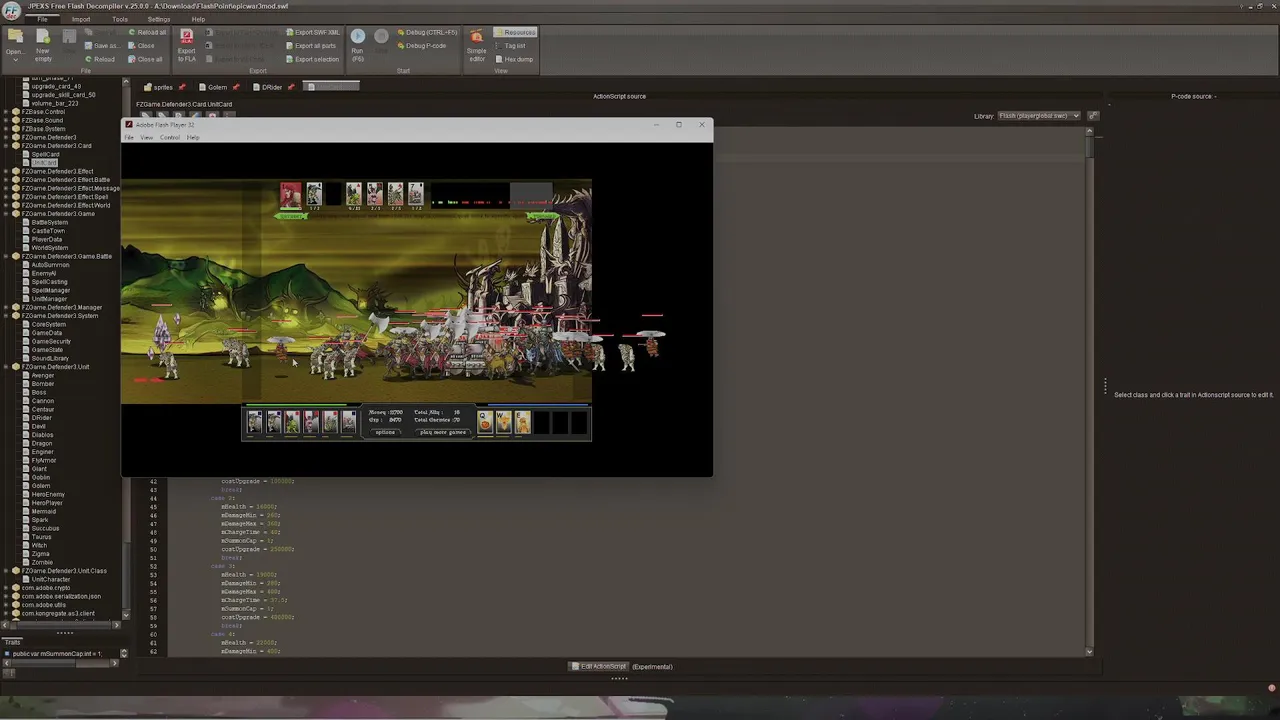Select SpellCard class in tree
The width and height of the screenshot is (1280, 720).
tap(45, 154)
